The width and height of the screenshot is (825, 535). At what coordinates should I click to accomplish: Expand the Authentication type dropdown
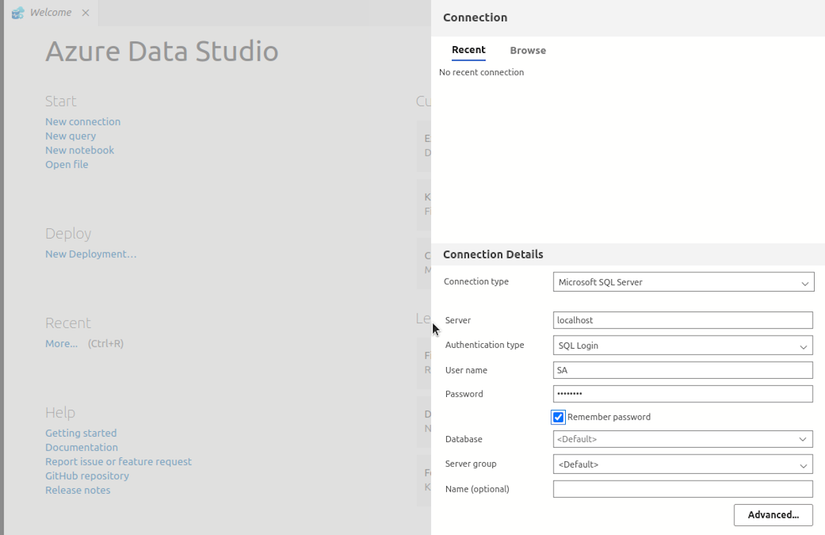click(683, 346)
